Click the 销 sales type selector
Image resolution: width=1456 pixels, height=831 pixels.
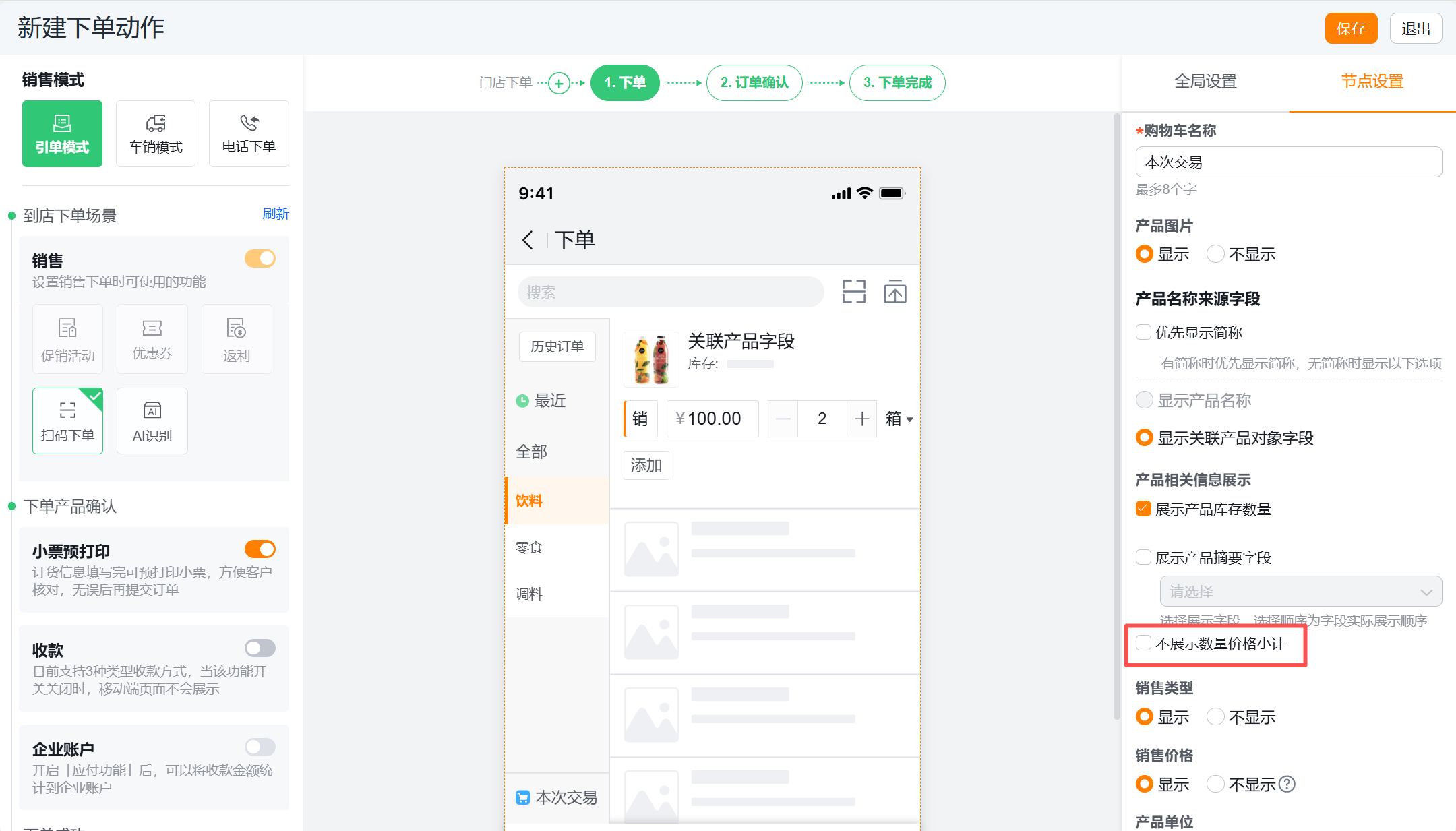click(x=640, y=419)
